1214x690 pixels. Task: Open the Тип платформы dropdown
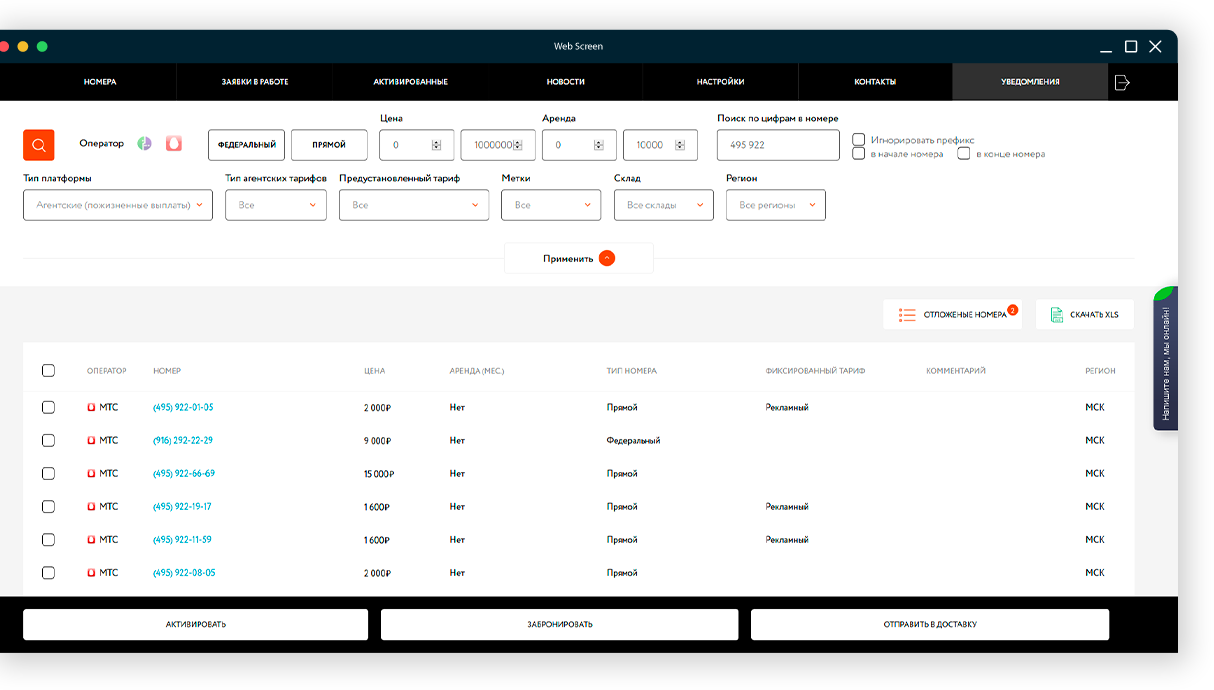click(118, 205)
